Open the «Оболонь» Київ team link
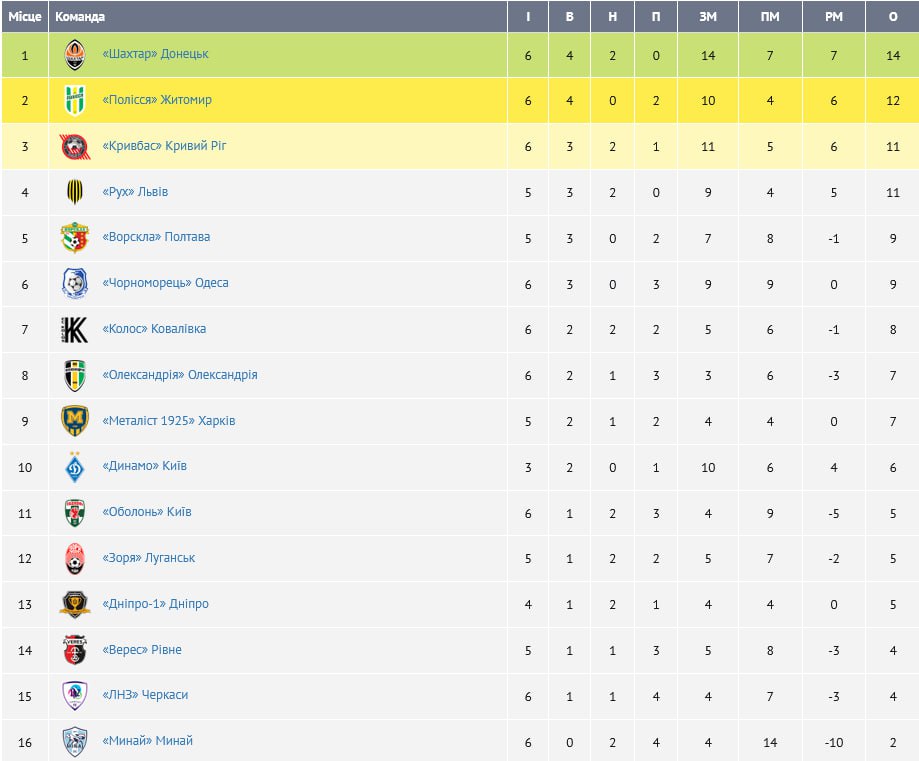Image resolution: width=919 pixels, height=761 pixels. (147, 512)
